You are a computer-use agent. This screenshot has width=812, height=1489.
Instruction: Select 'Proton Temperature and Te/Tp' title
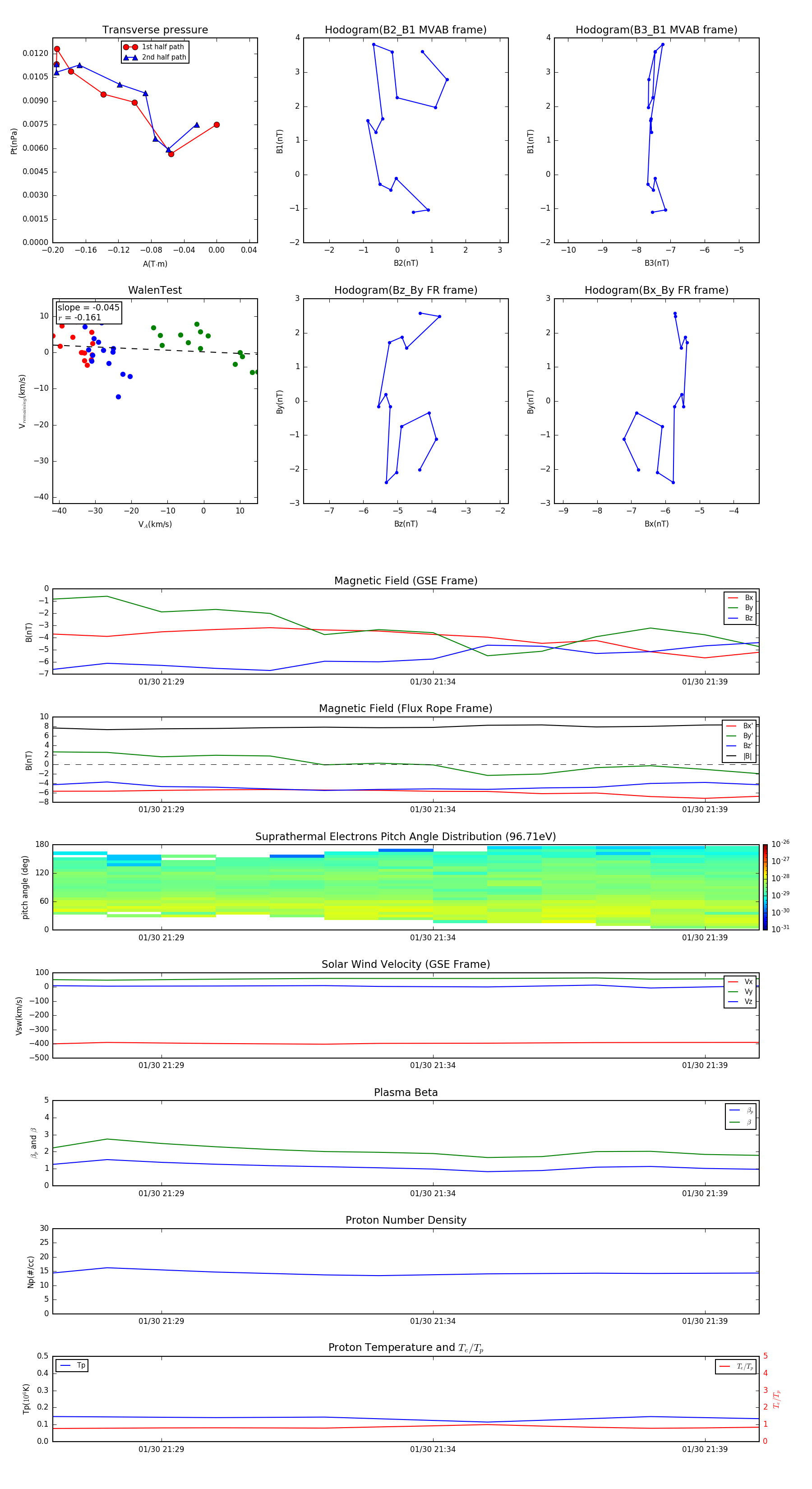[x=406, y=1347]
